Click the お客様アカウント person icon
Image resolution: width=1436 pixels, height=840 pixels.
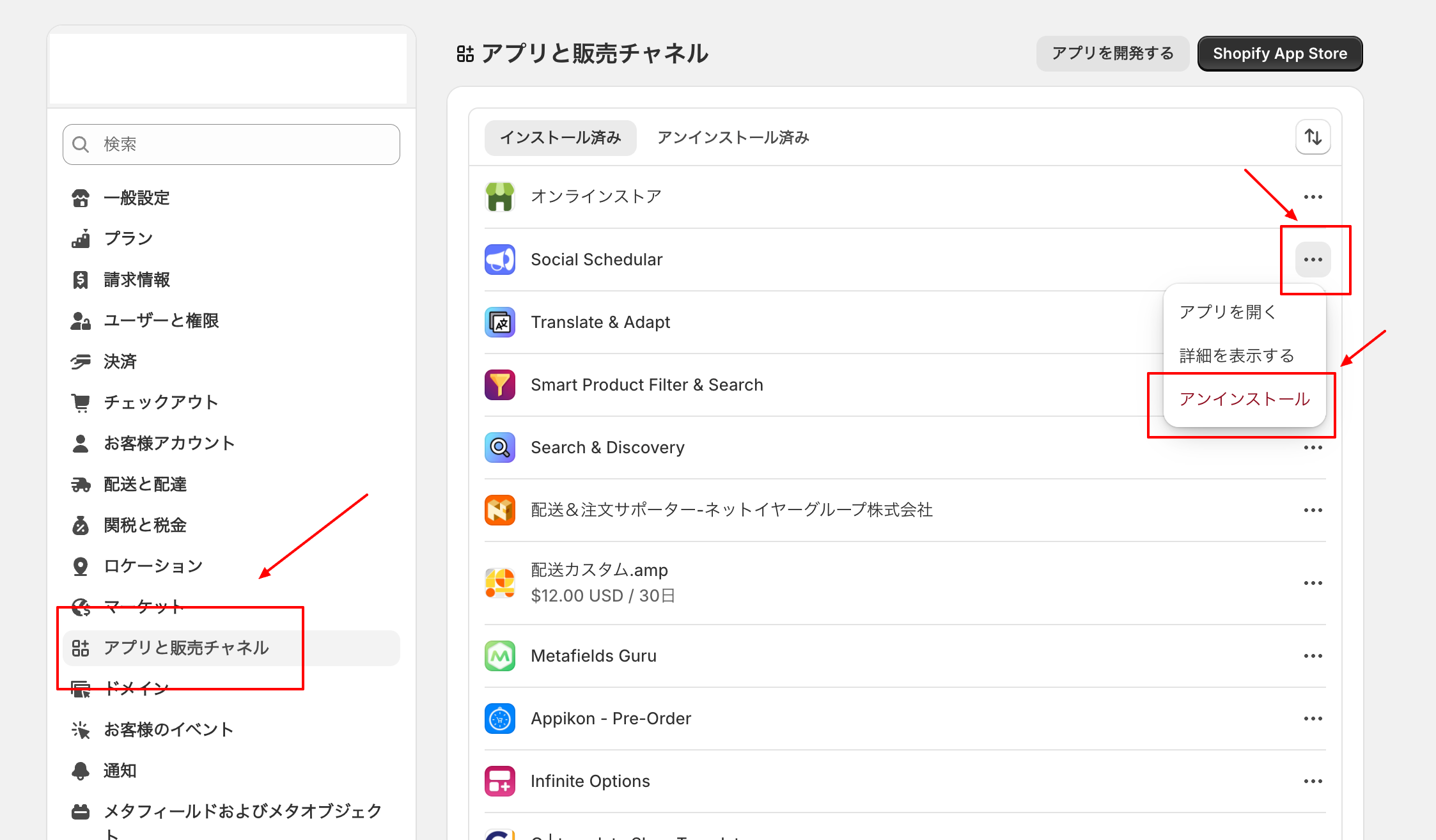[x=81, y=444]
